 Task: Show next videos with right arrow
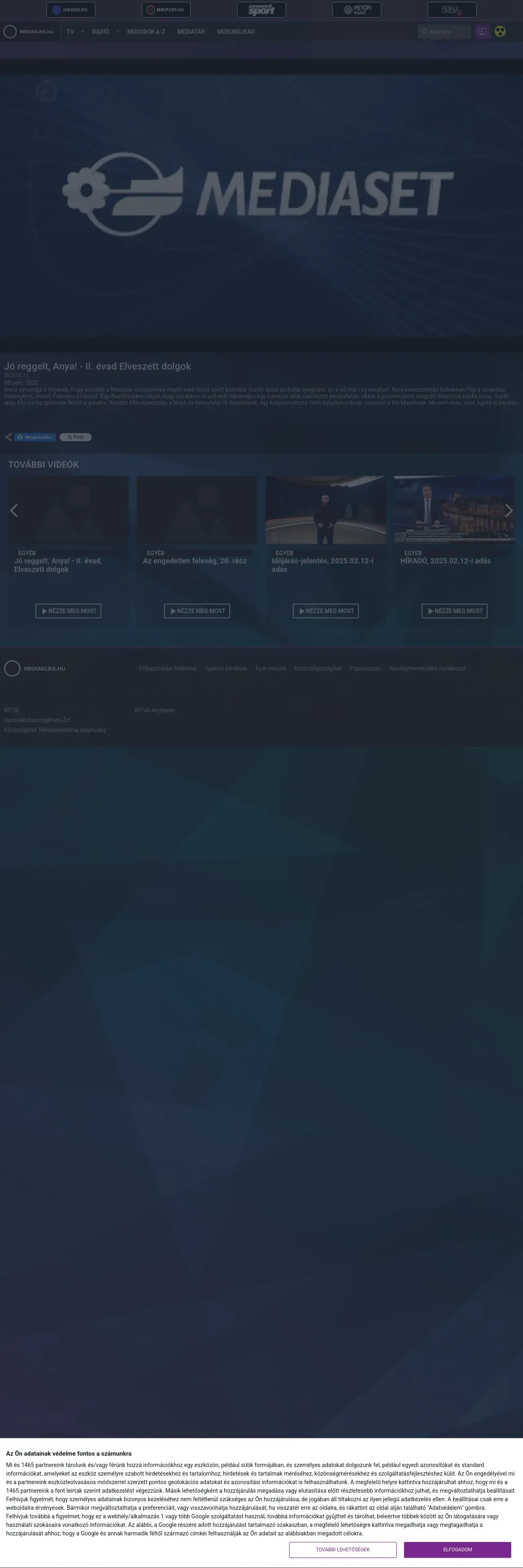(x=509, y=510)
